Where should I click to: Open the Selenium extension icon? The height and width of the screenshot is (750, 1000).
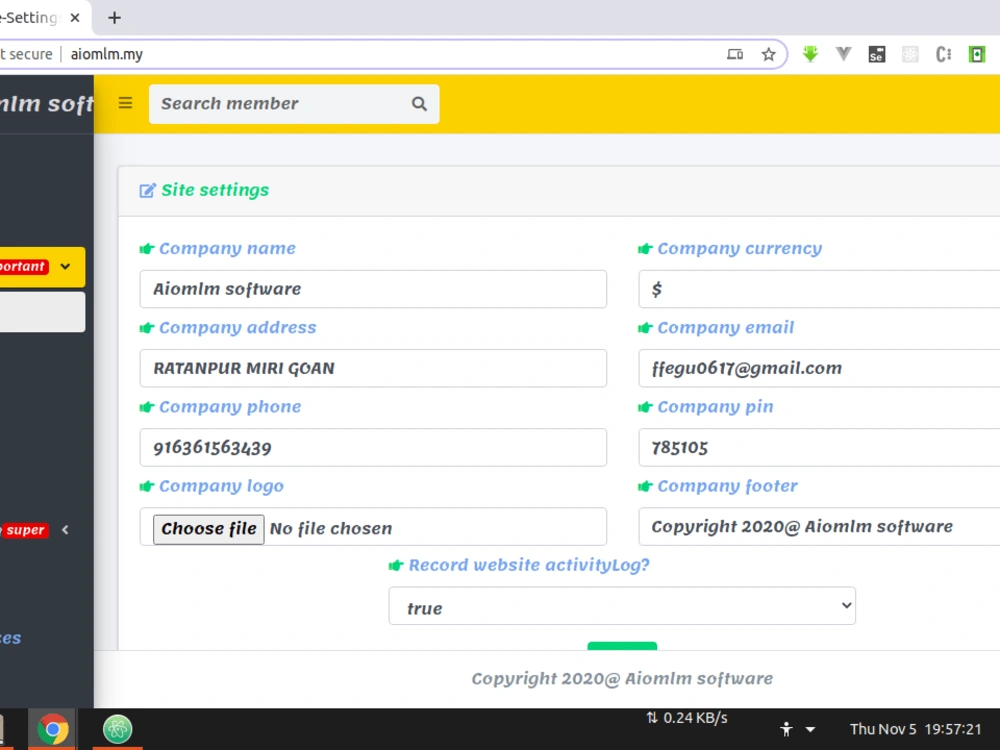point(877,54)
